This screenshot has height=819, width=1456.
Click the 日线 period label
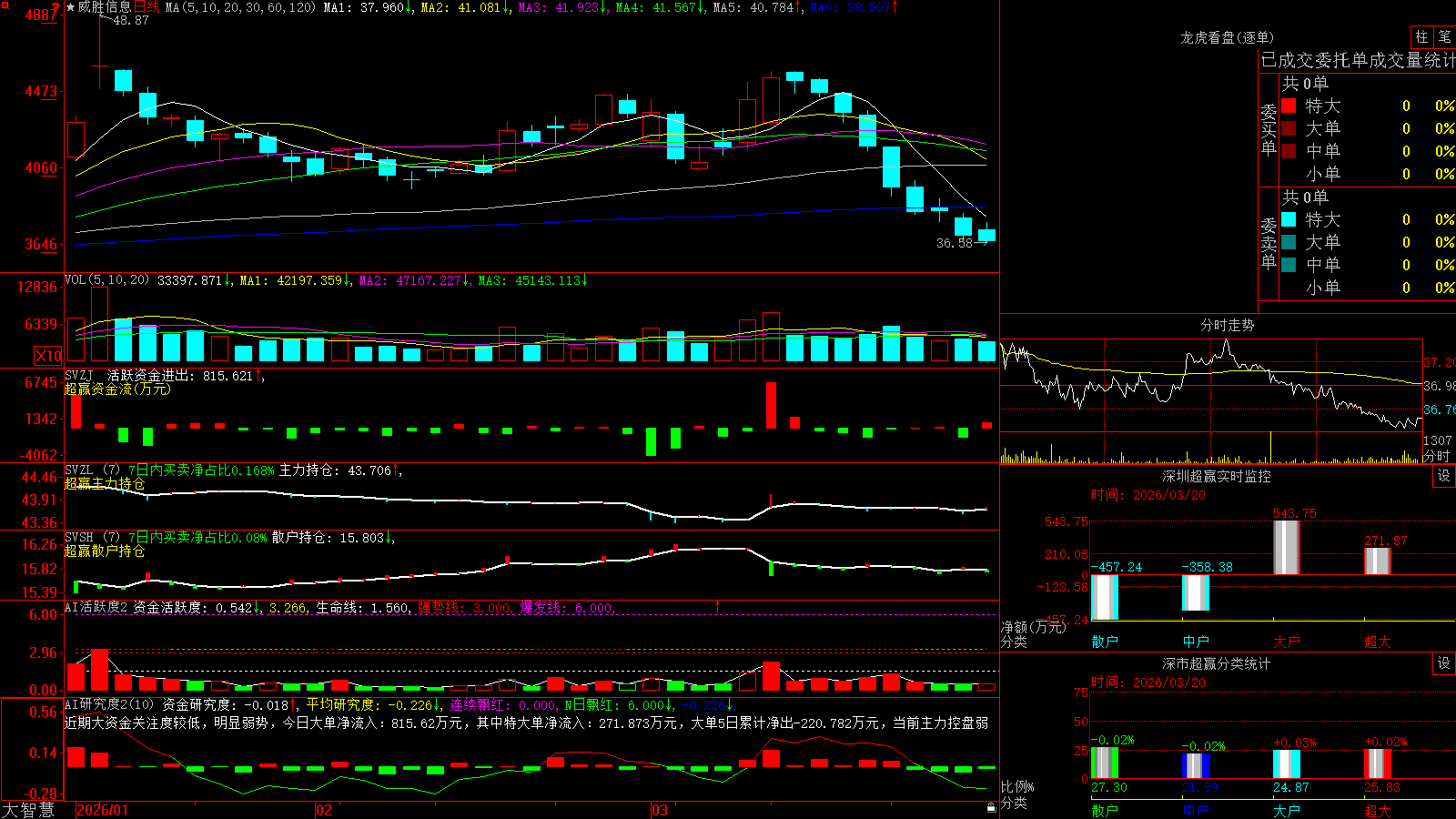pos(147,7)
